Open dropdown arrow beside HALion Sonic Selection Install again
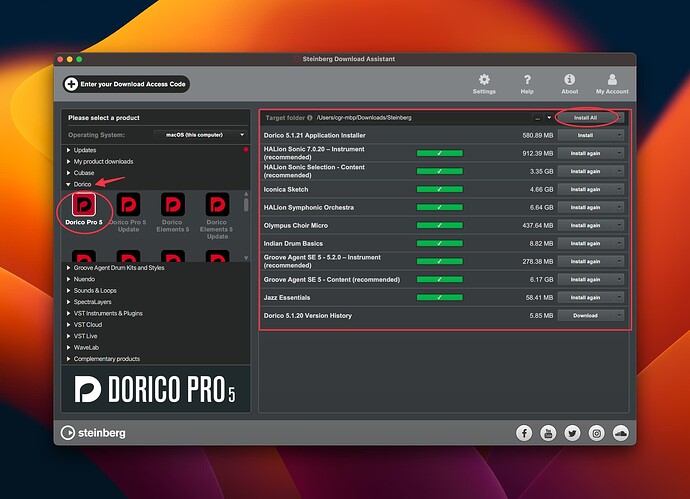 (619, 171)
